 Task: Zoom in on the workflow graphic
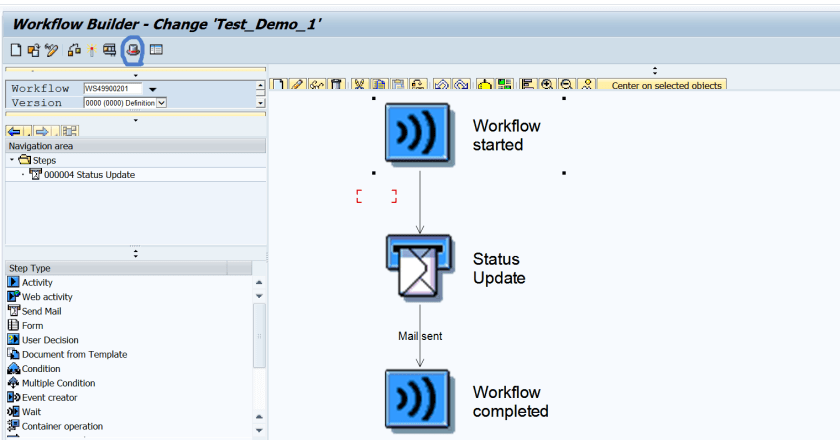(547, 85)
